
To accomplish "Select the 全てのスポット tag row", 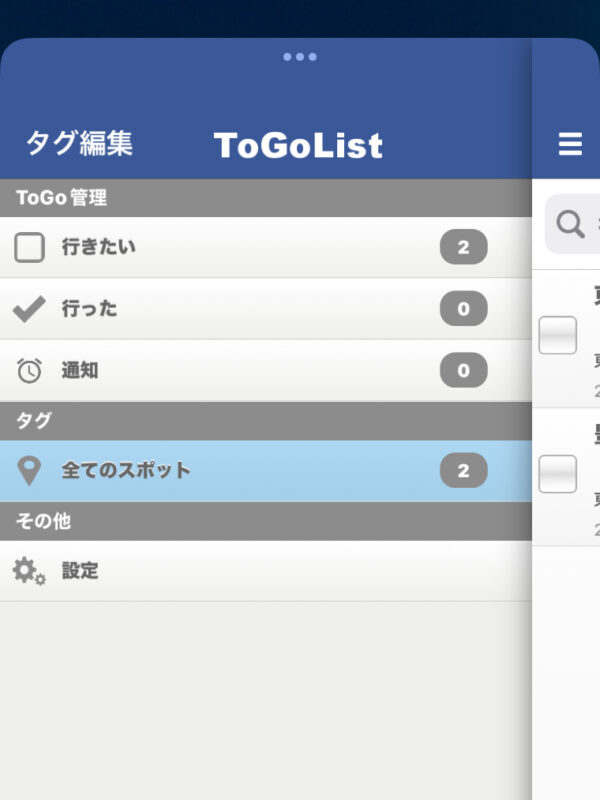I will 266,470.
